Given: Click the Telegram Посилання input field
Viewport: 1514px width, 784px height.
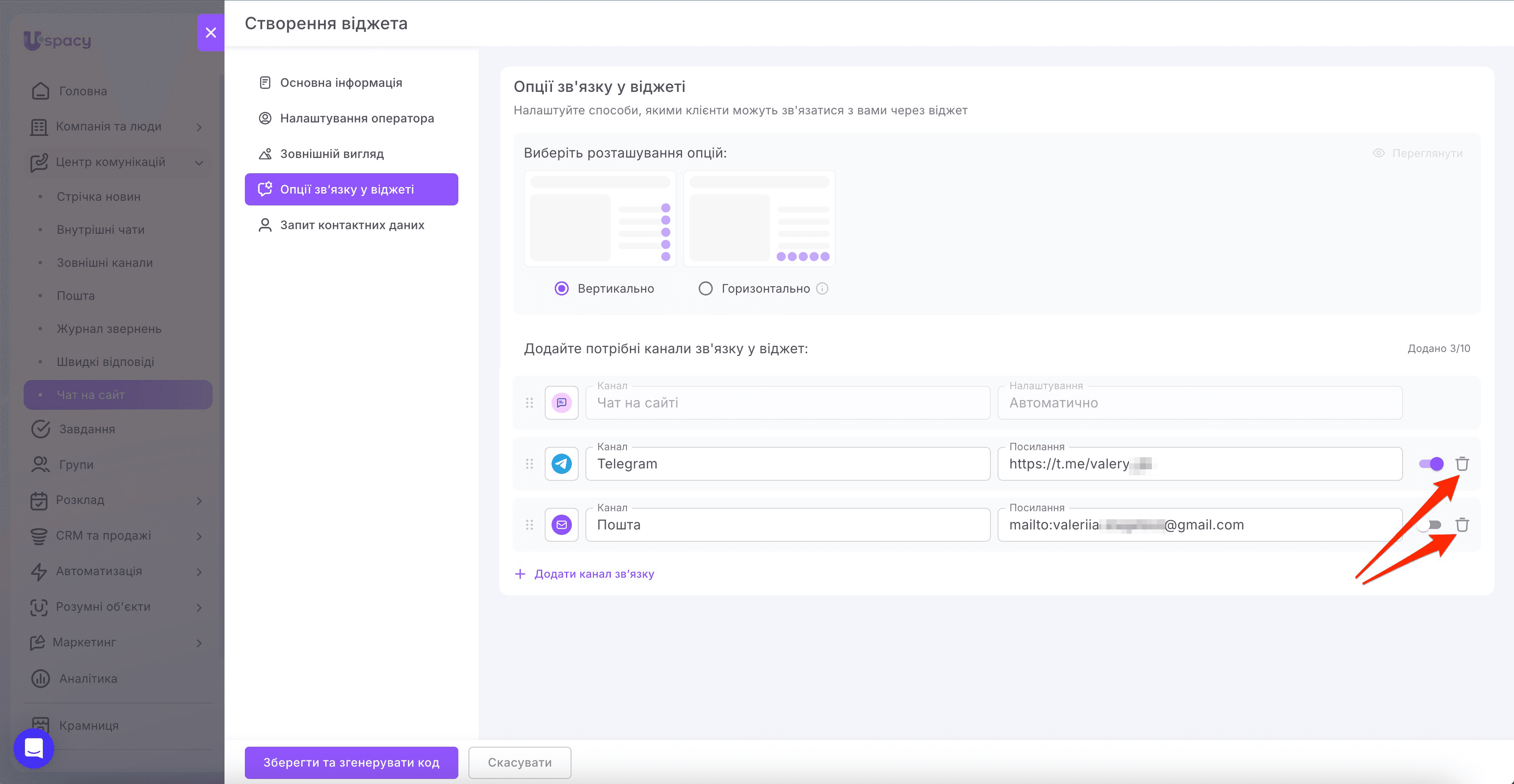Looking at the screenshot, I should [1200, 464].
